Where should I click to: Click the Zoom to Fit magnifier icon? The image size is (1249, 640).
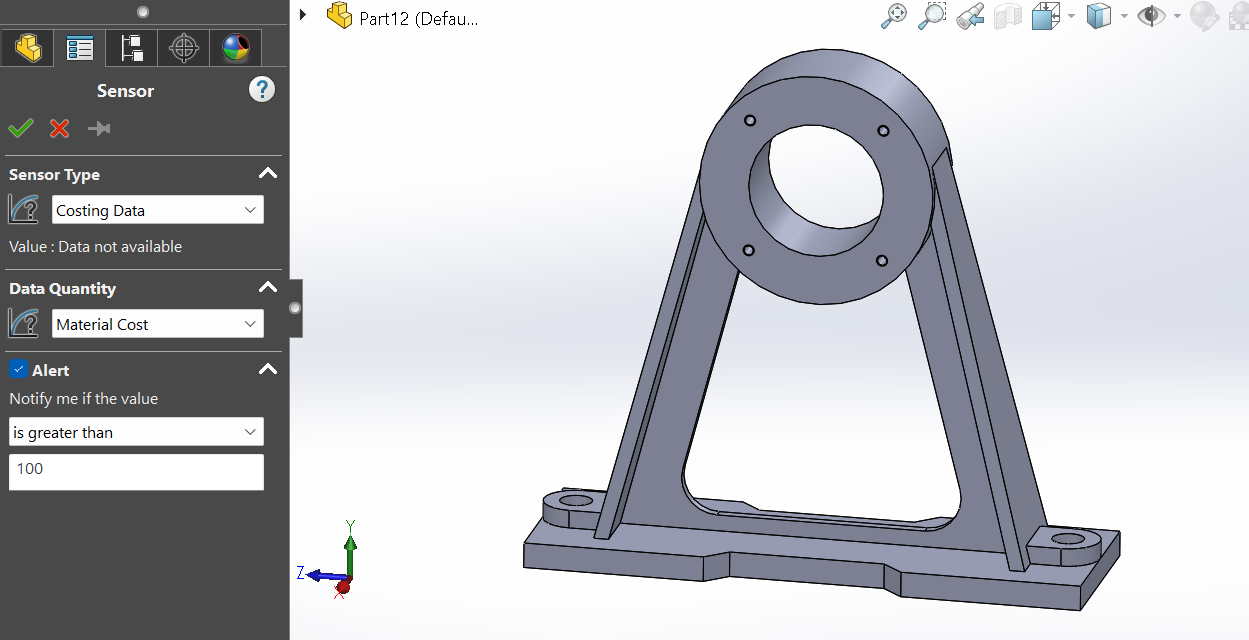point(893,16)
